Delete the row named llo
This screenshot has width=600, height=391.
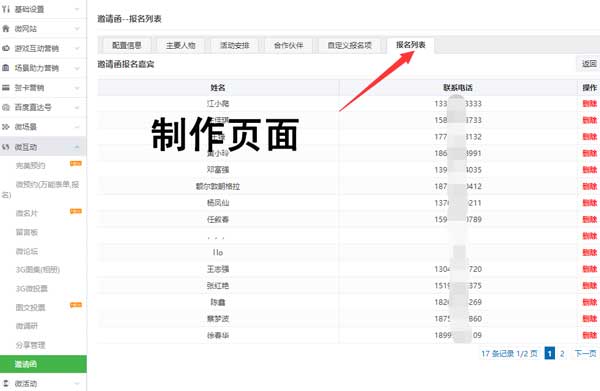(x=589, y=253)
